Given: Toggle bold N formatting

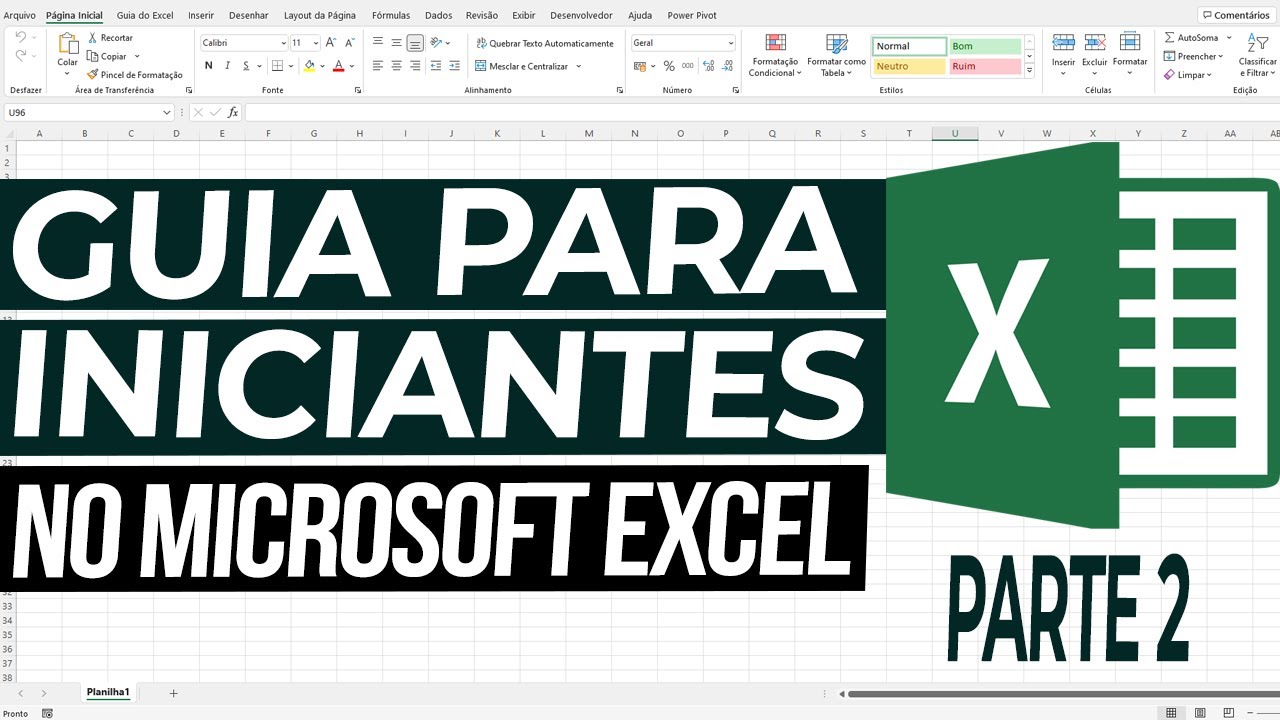Looking at the screenshot, I should (x=209, y=66).
